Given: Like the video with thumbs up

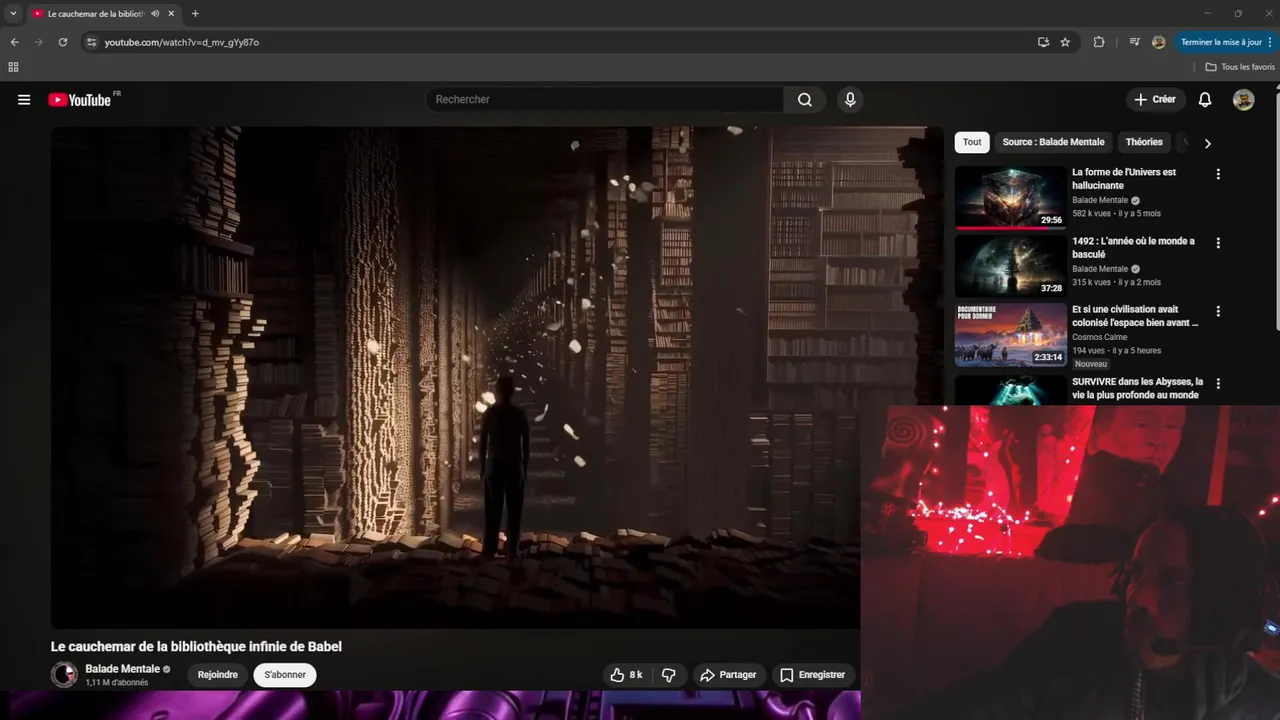Looking at the screenshot, I should pyautogui.click(x=626, y=675).
